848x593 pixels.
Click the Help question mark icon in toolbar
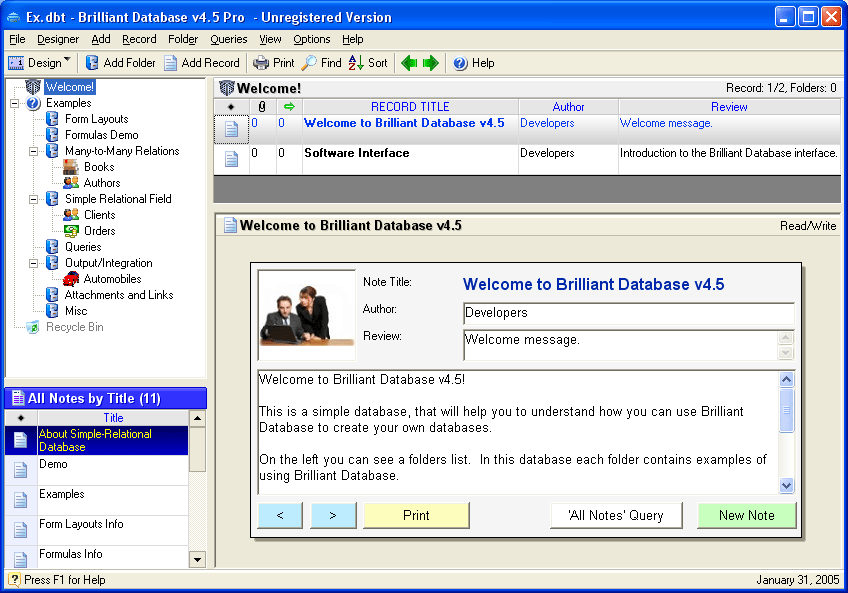click(460, 63)
